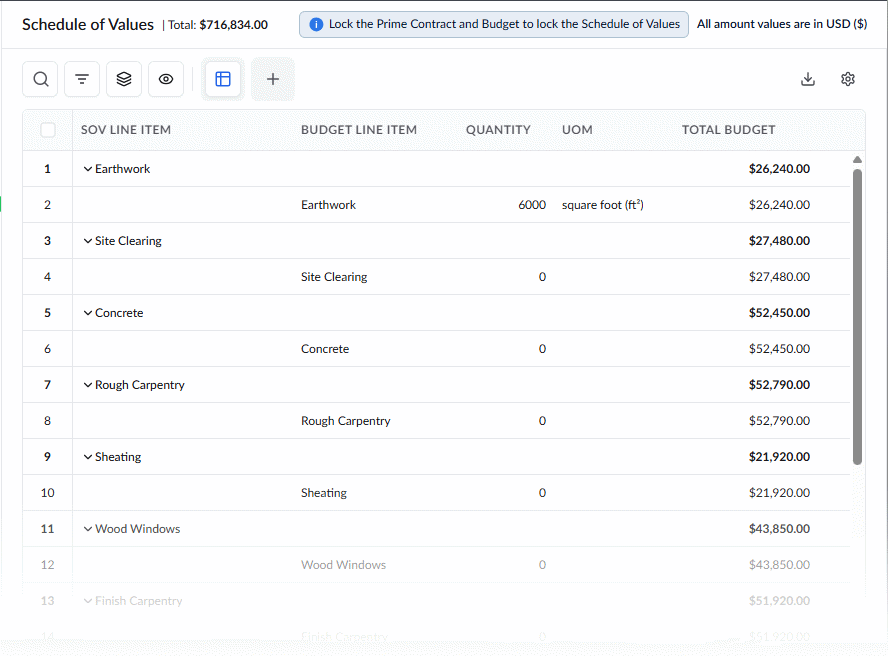Click quantity 0 in Site Clearing row
Image resolution: width=888 pixels, height=656 pixels.
543,276
